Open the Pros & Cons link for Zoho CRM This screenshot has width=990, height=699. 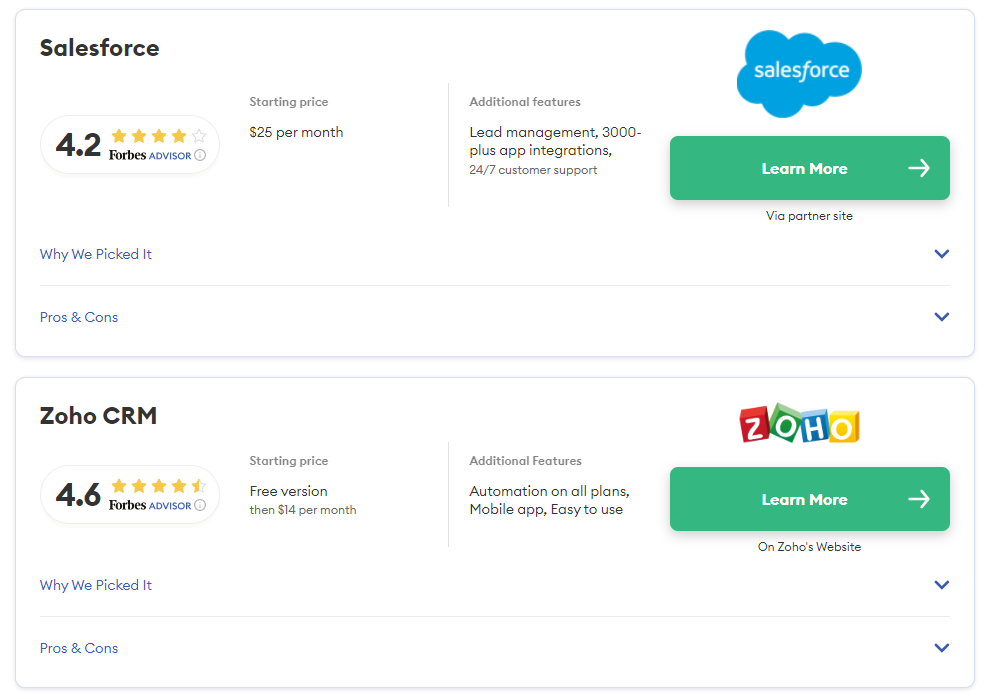coord(79,647)
